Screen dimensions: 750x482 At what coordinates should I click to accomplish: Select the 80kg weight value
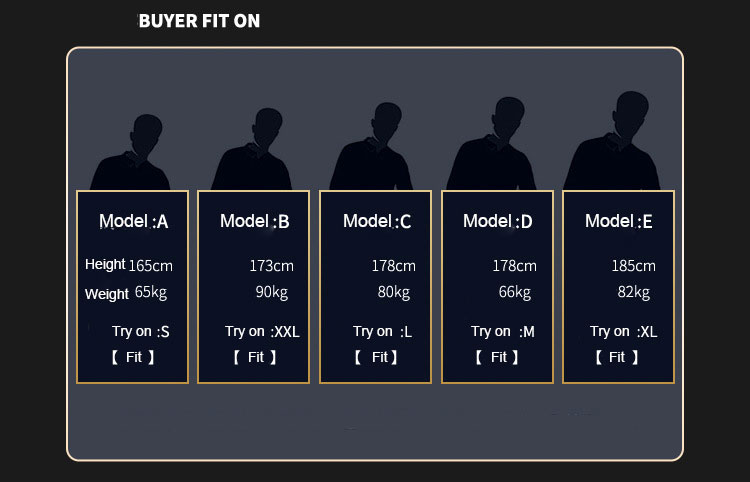pyautogui.click(x=393, y=292)
